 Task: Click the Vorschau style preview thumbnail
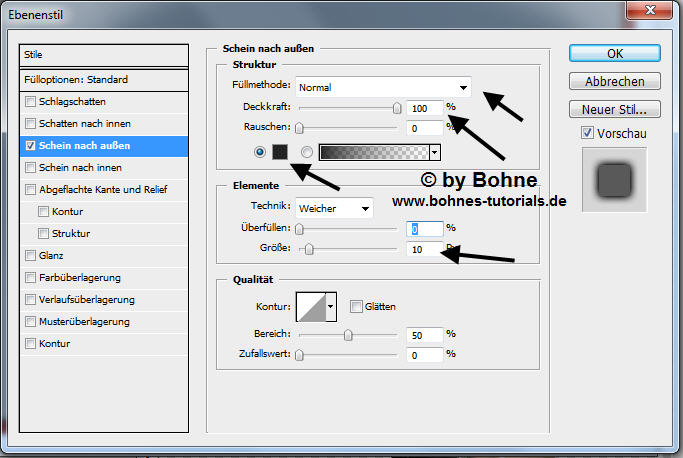tap(614, 181)
